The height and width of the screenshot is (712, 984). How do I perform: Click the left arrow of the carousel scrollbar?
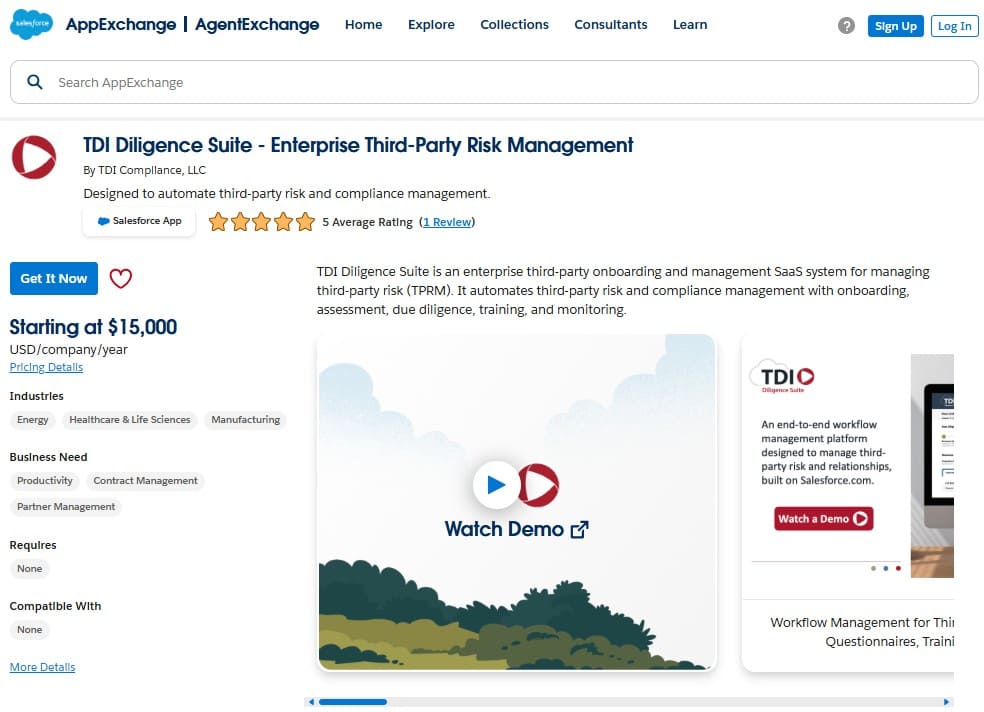click(x=311, y=702)
